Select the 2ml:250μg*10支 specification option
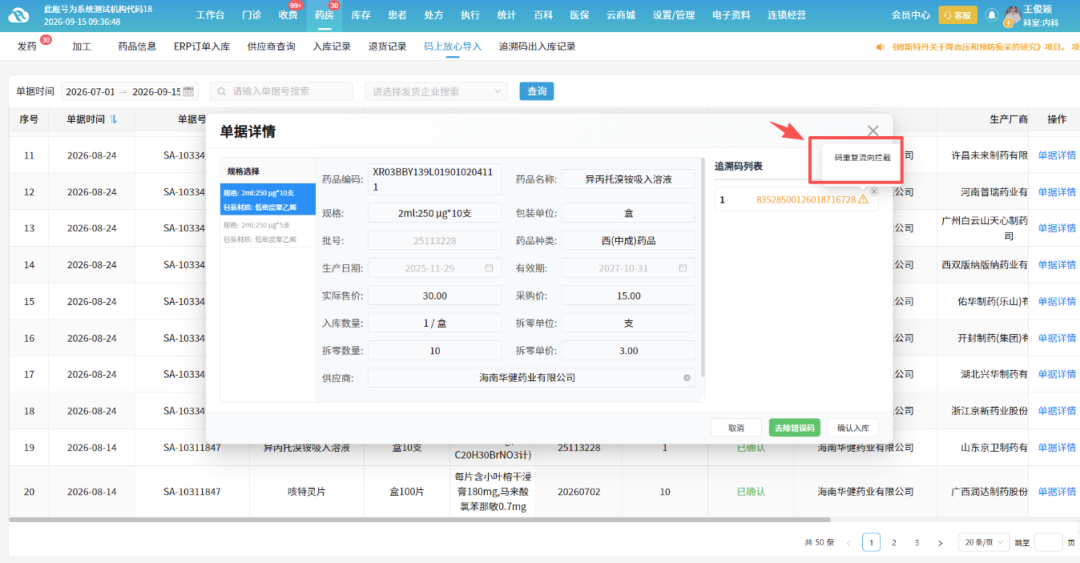This screenshot has height=563, width=1080. click(x=268, y=200)
